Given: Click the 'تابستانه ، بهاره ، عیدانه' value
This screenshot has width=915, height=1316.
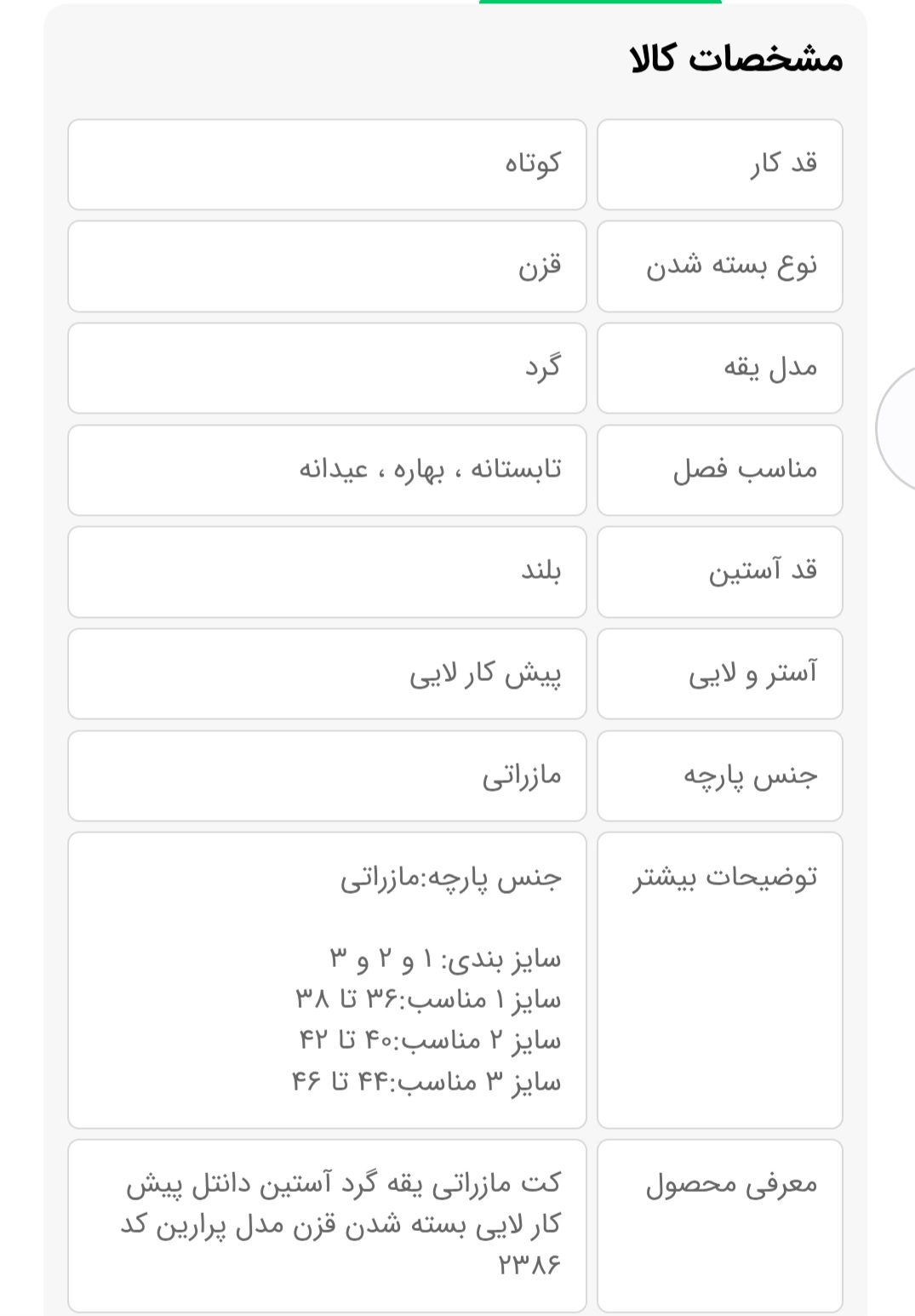Looking at the screenshot, I should coord(430,470).
